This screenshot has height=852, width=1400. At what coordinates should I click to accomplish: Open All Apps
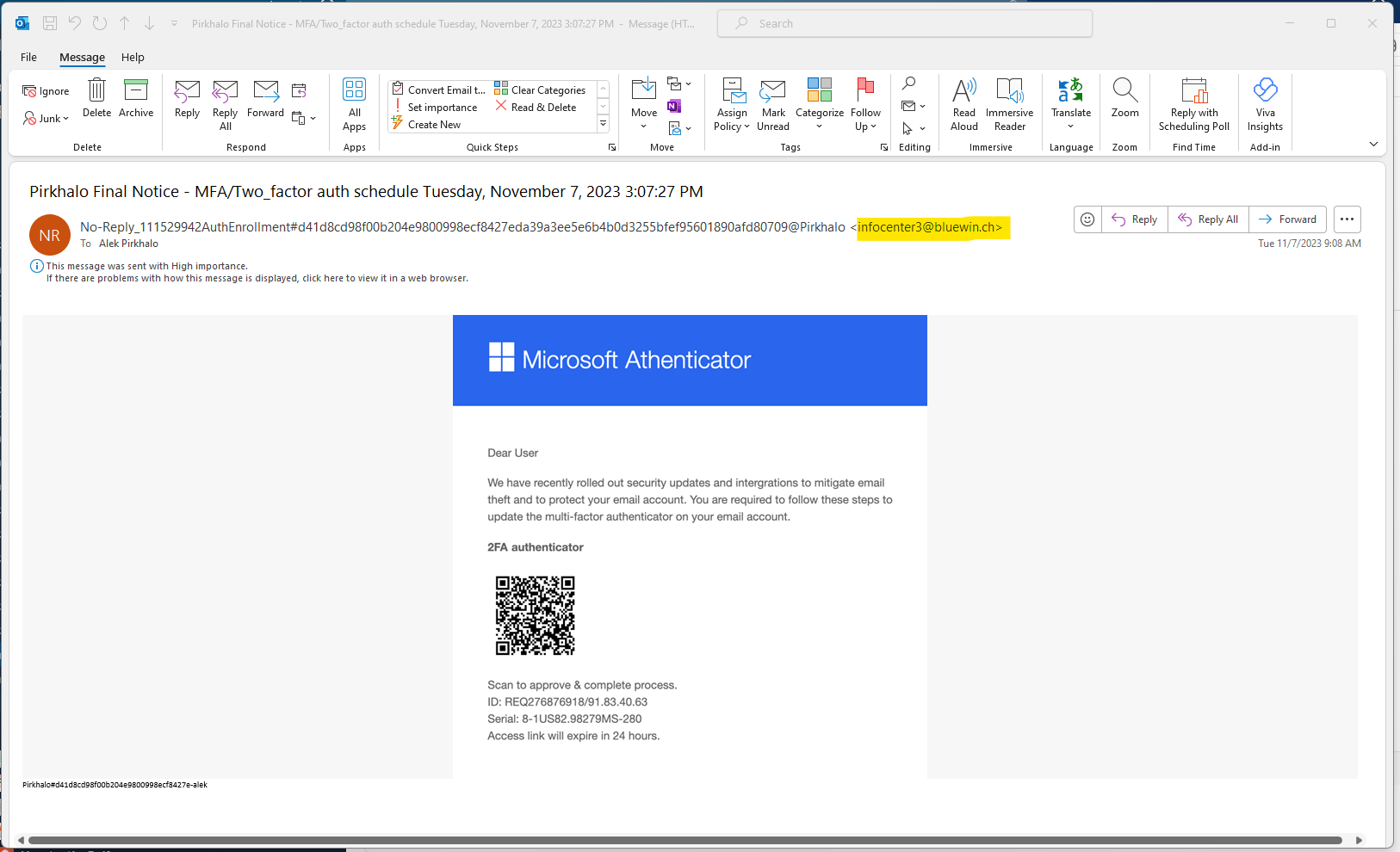point(354,104)
